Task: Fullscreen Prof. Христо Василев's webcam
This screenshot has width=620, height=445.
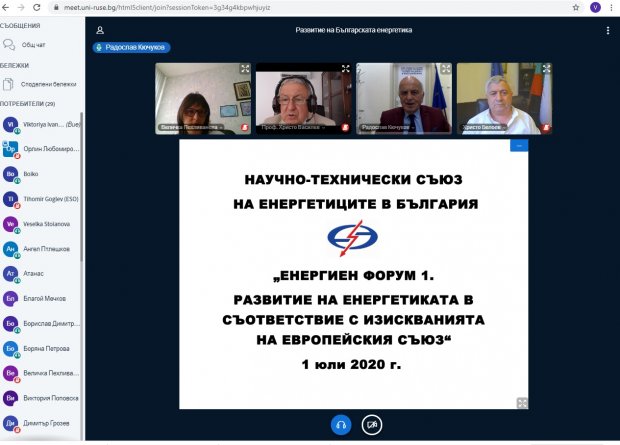Action: [346, 69]
